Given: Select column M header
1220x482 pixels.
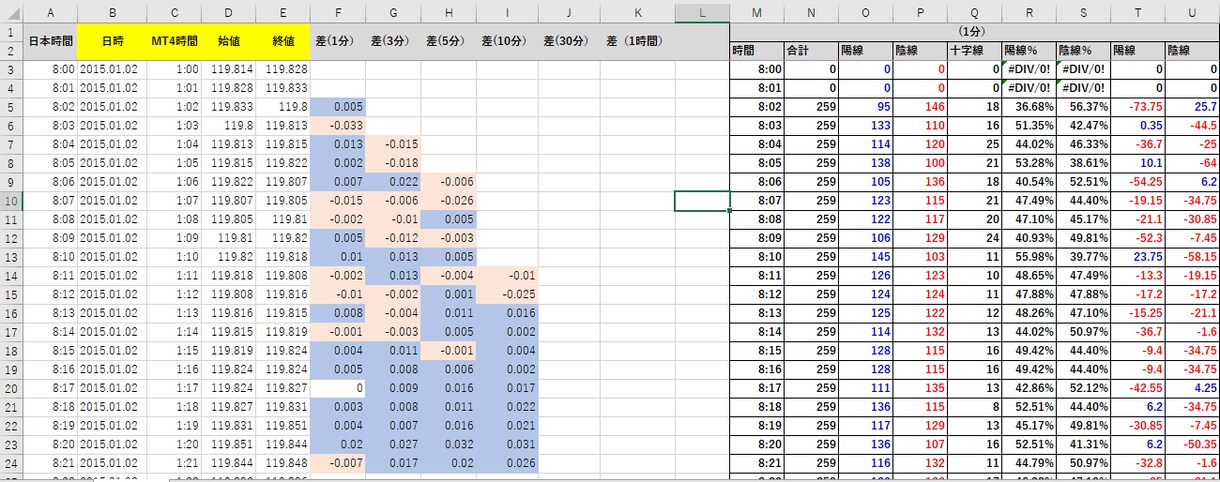Looking at the screenshot, I should pyautogui.click(x=756, y=12).
